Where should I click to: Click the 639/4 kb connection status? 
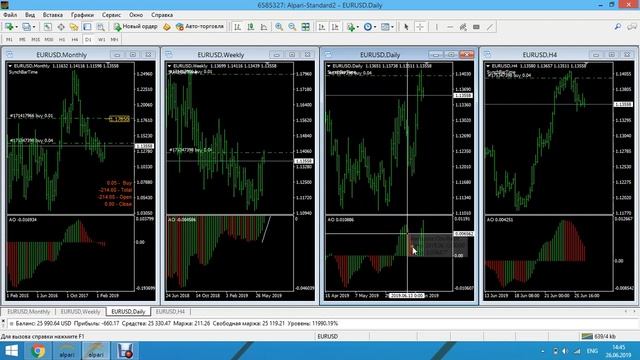[599, 336]
